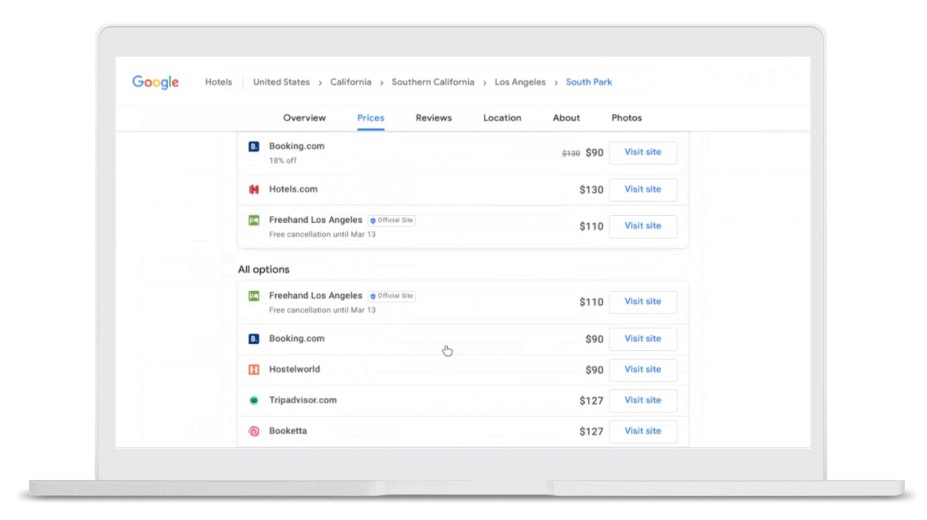Screen dimensions: 927x520
Task: Click the Booketta provider name
Action: coord(288,431)
